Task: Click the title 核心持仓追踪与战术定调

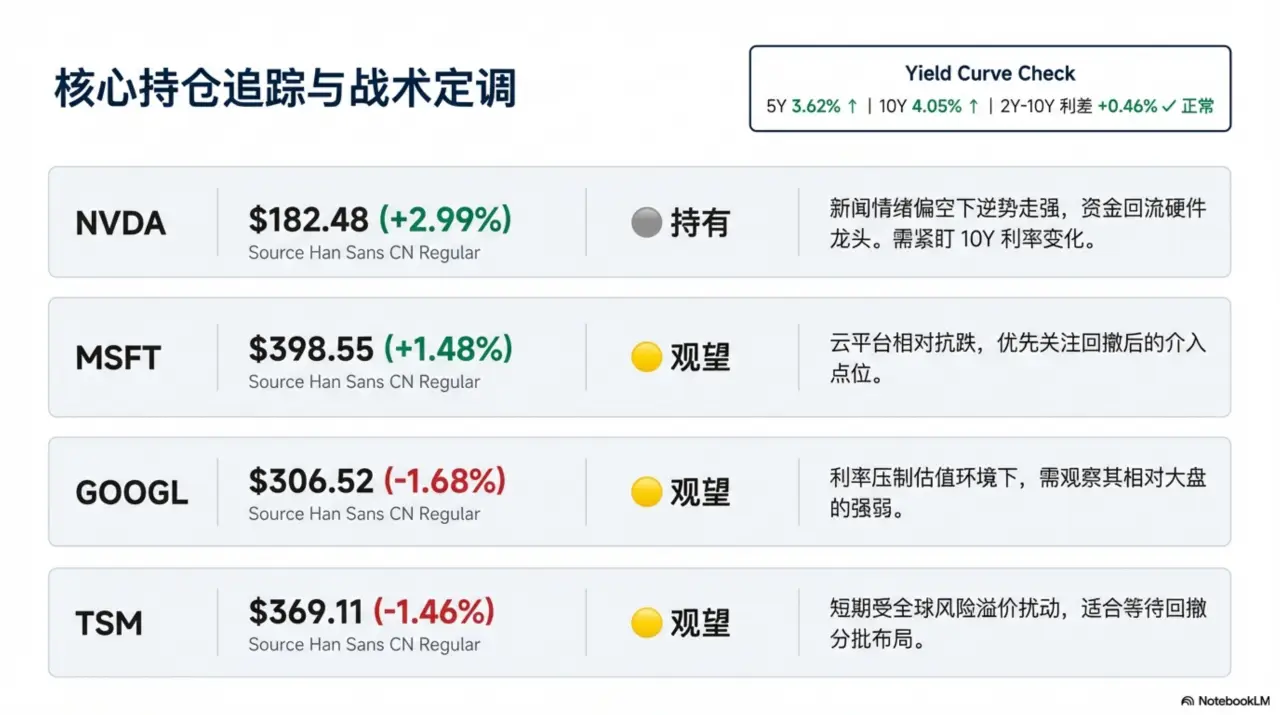Action: tap(285, 89)
